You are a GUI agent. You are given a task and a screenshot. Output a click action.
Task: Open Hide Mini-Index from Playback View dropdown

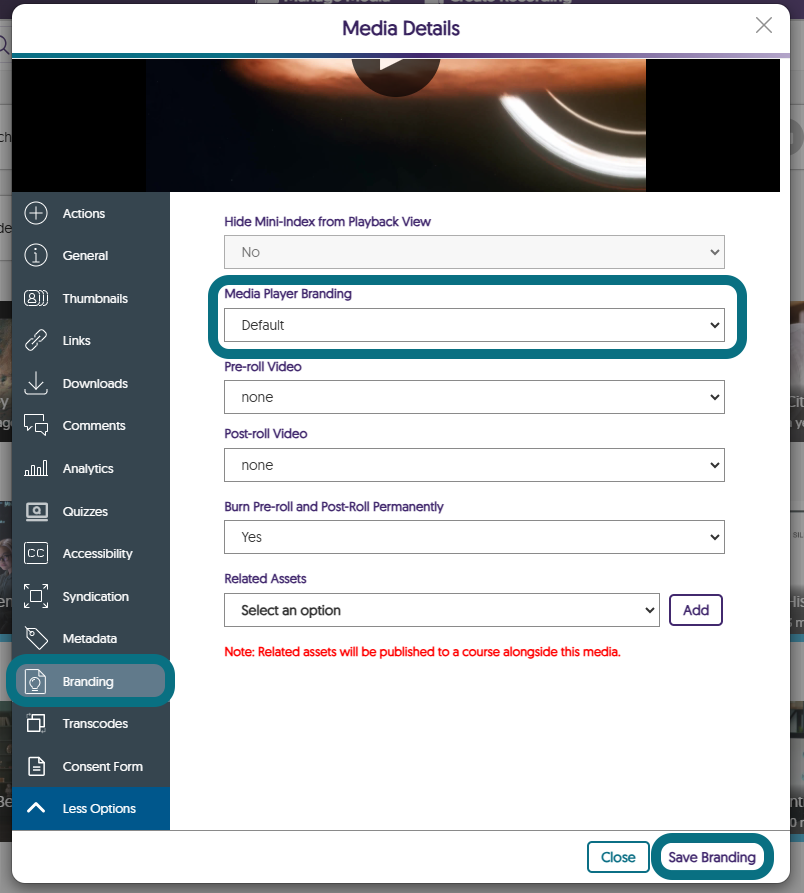tap(474, 252)
